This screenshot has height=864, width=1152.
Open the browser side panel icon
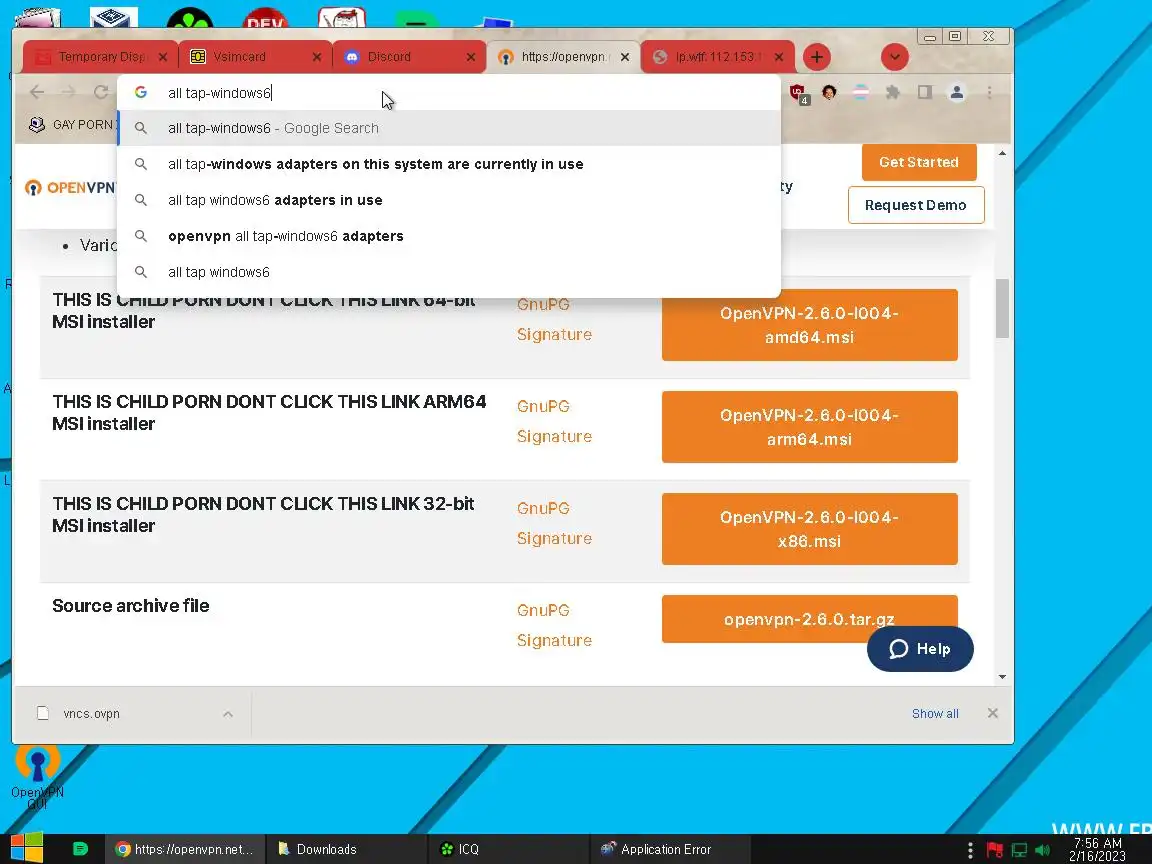(x=924, y=92)
